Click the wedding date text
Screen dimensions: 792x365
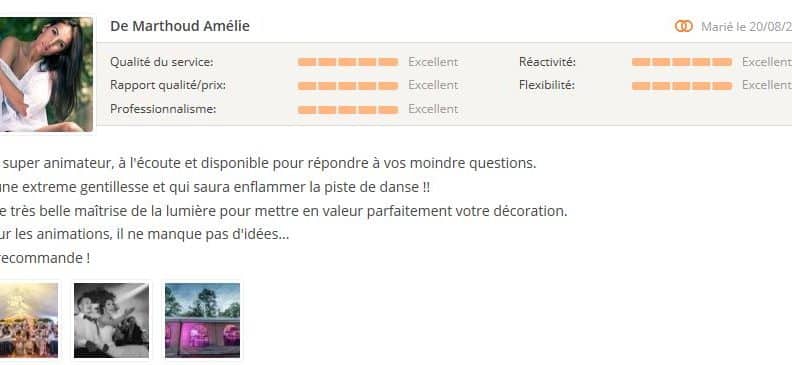[746, 27]
